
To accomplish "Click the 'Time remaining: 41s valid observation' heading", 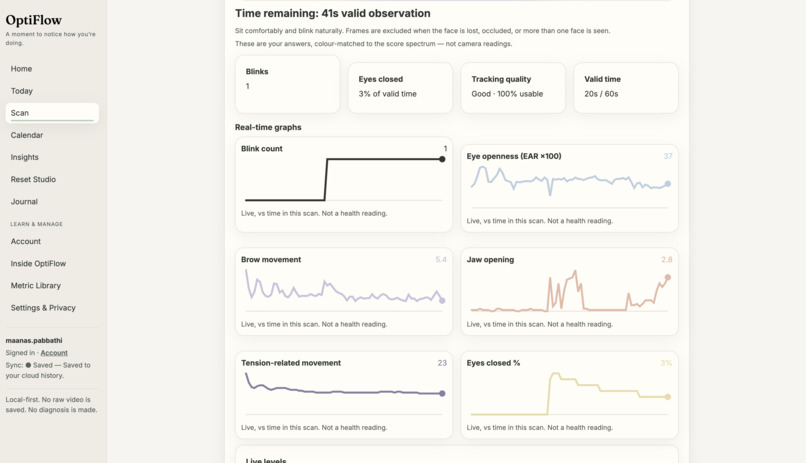I will pyautogui.click(x=333, y=13).
